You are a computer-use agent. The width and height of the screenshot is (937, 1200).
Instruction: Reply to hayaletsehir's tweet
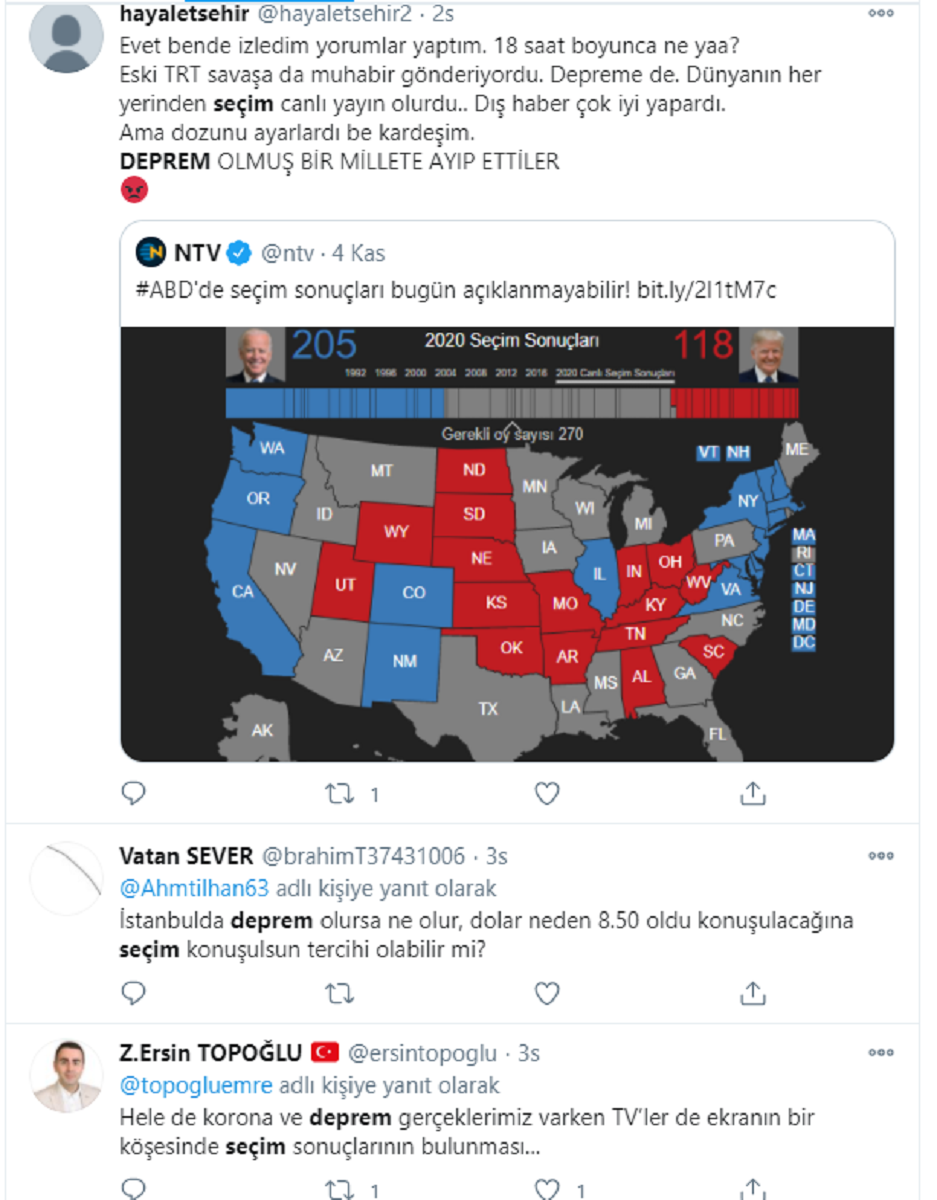click(x=133, y=794)
